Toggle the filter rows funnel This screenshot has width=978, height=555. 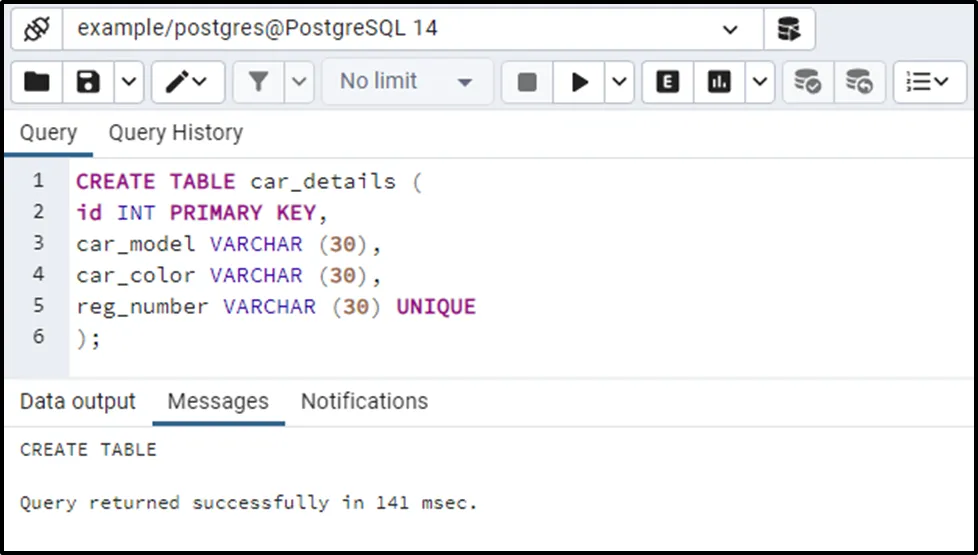259,82
